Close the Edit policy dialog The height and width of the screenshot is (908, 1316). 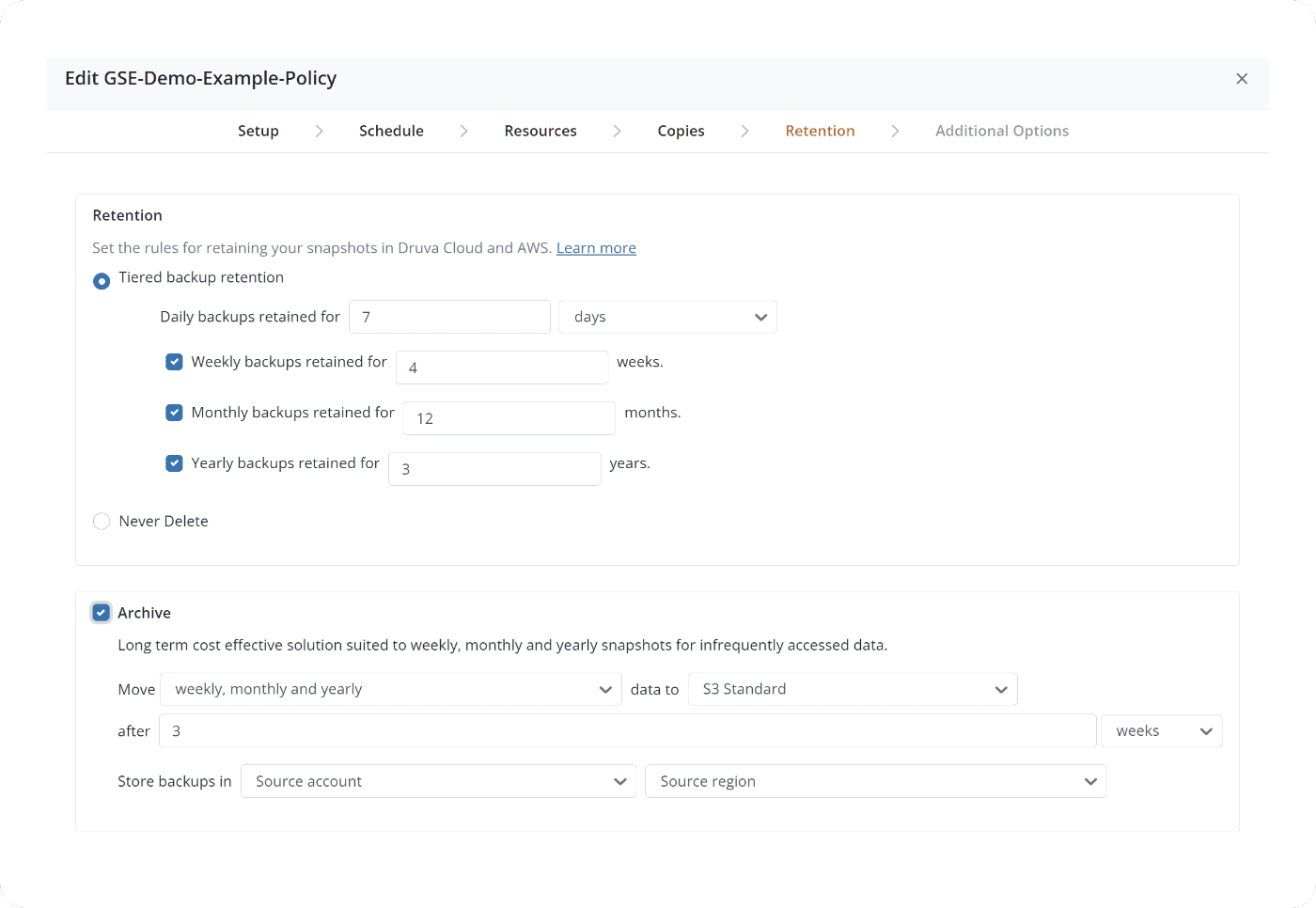click(1242, 79)
